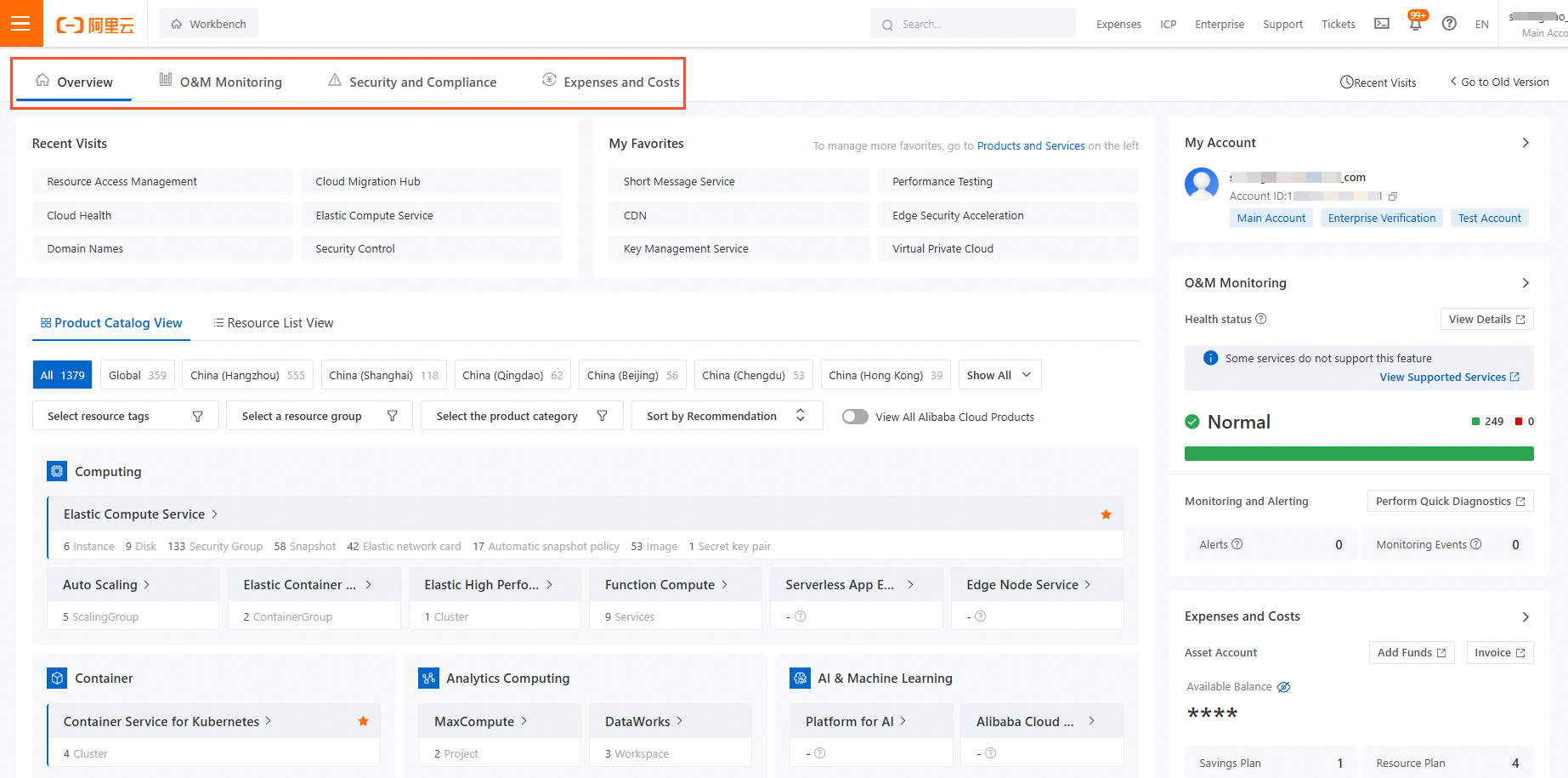The image size is (1568, 778).
Task: Click the Enterprise Verification tag
Action: pos(1382,218)
